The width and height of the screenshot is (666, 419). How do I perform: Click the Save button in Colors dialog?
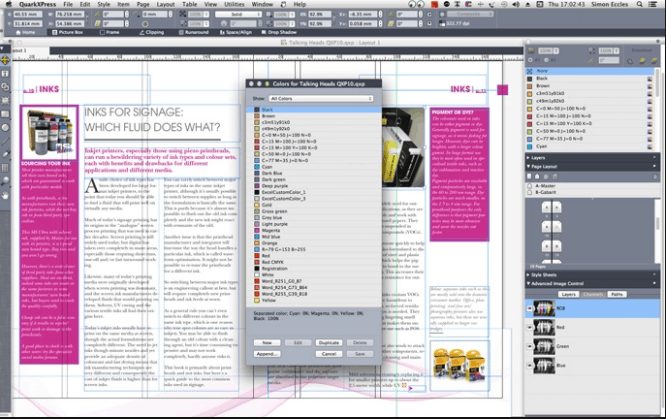pos(360,354)
